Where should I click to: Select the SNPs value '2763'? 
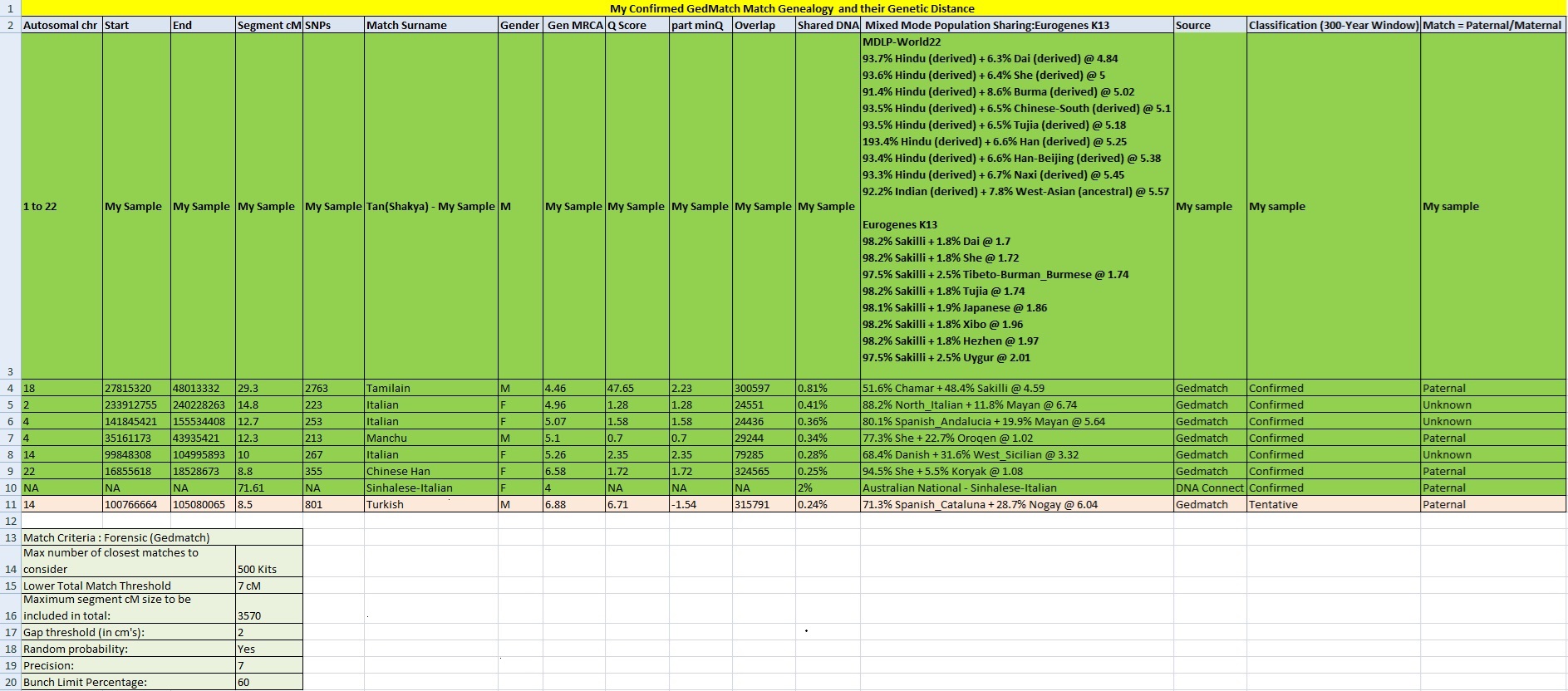coord(333,388)
